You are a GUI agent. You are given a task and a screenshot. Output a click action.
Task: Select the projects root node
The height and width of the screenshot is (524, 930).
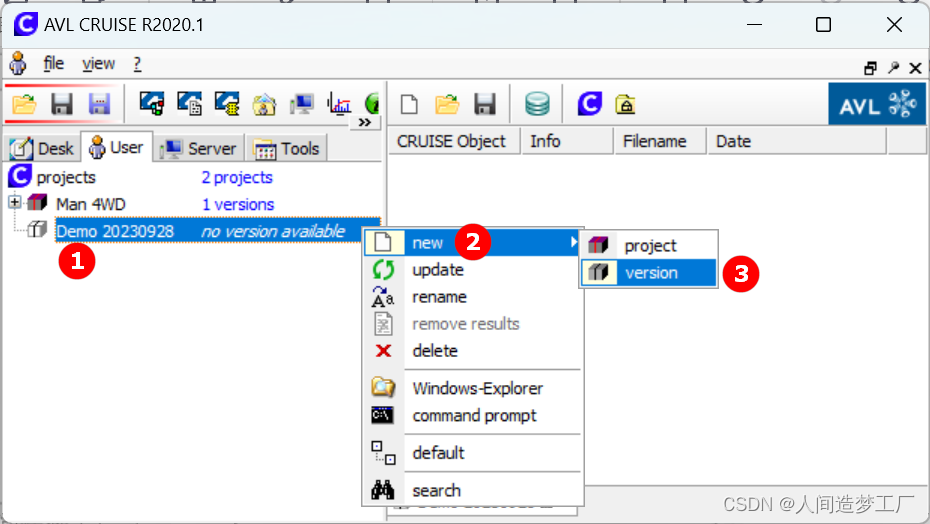[x=66, y=177]
